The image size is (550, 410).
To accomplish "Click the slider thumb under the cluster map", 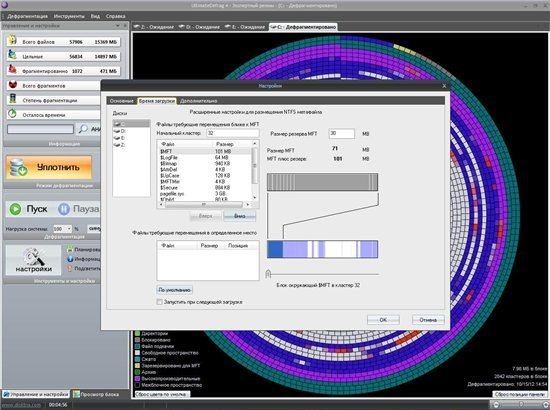I will point(268,274).
